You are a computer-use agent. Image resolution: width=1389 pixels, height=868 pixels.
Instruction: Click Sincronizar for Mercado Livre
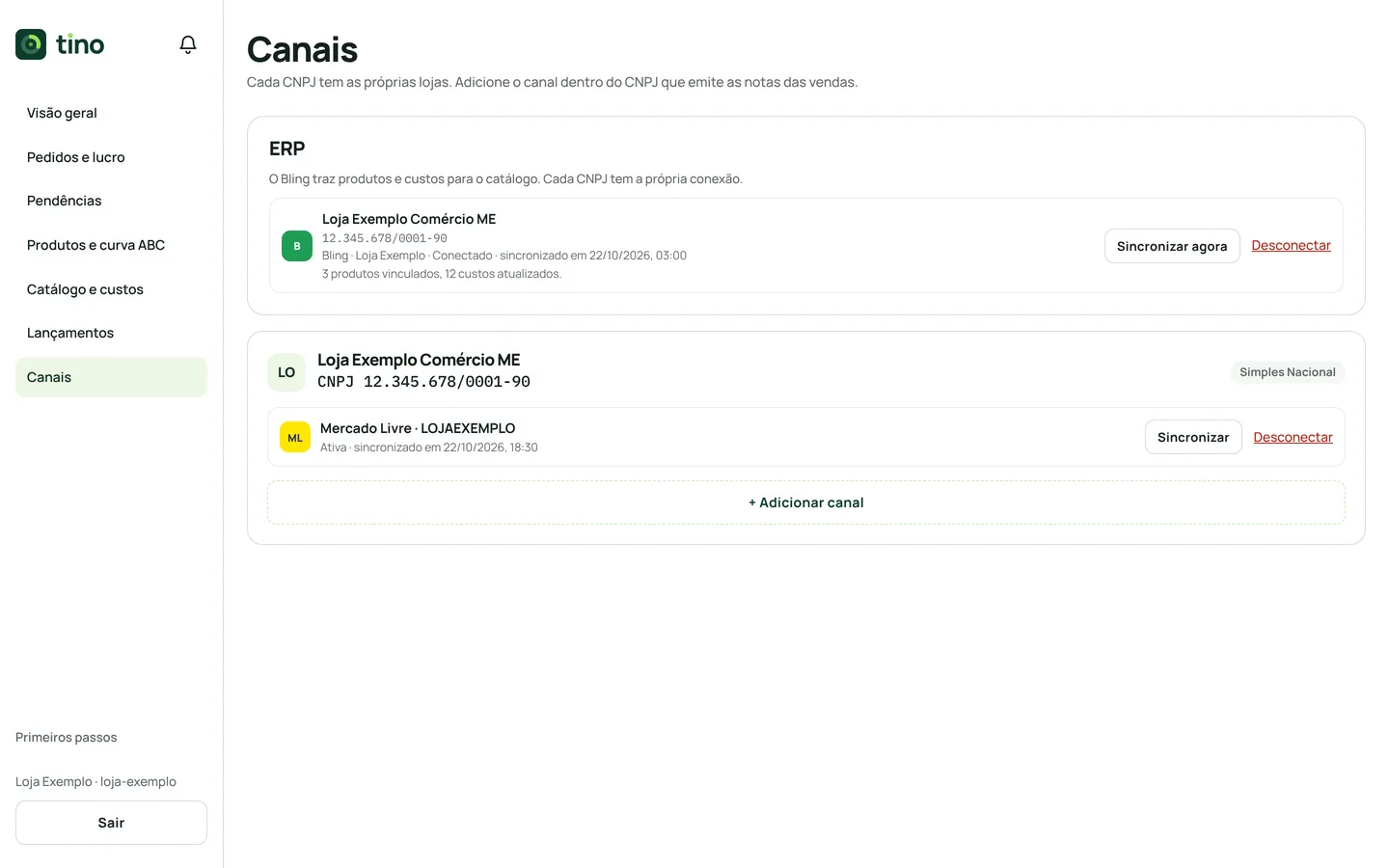(1193, 437)
